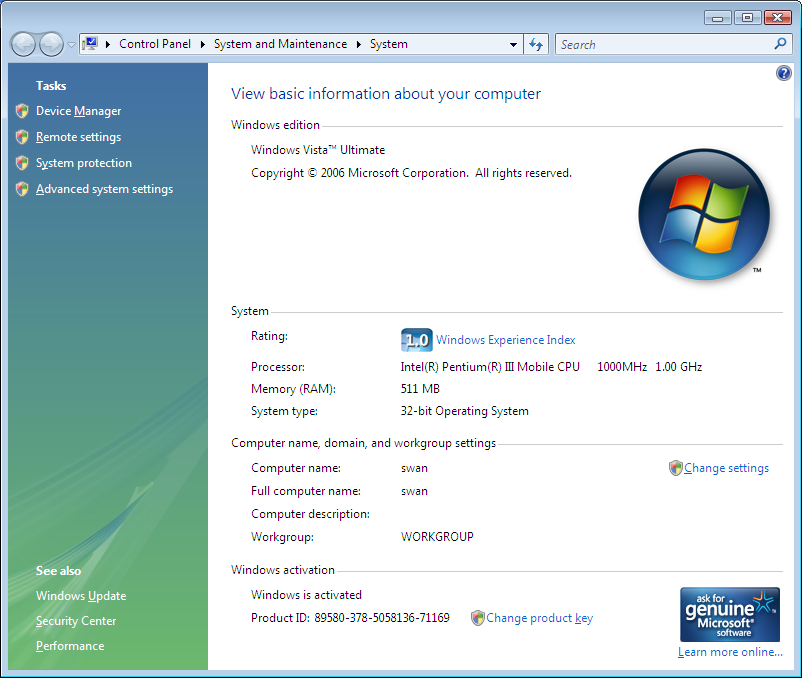The width and height of the screenshot is (802, 678).
Task: Open Performance under See also
Action: pyautogui.click(x=70, y=646)
